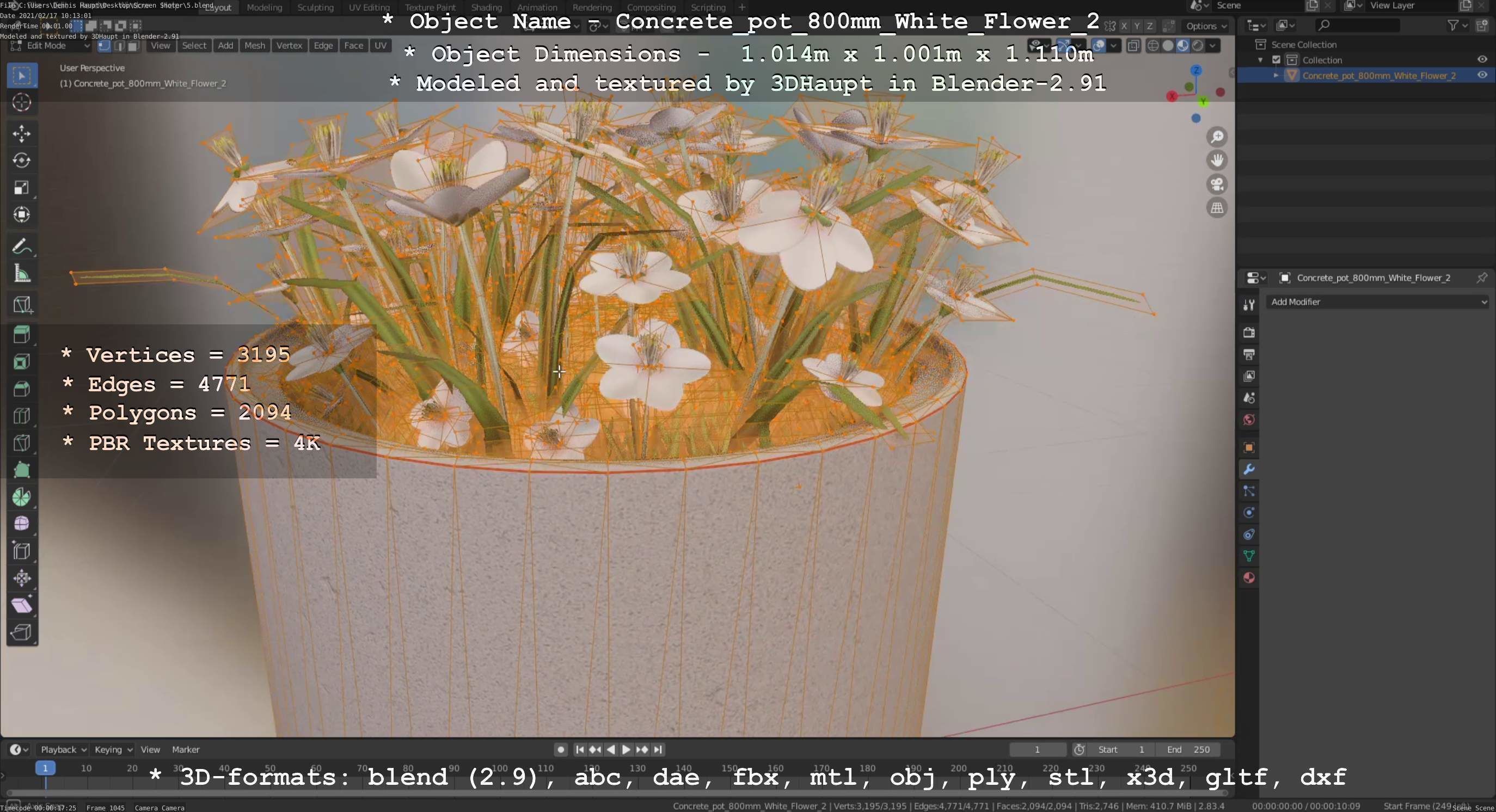Open the Vertex menu

click(x=289, y=46)
